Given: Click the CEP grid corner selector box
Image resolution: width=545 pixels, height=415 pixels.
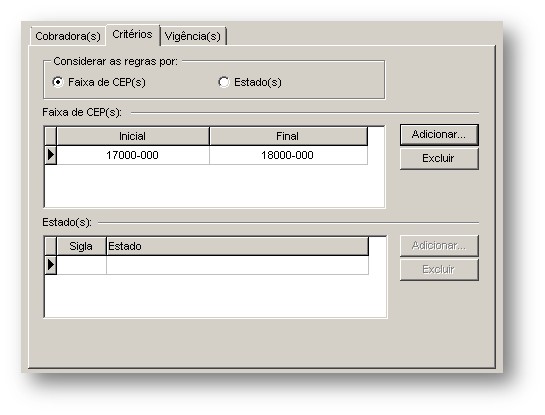Looking at the screenshot, I should (x=51, y=136).
